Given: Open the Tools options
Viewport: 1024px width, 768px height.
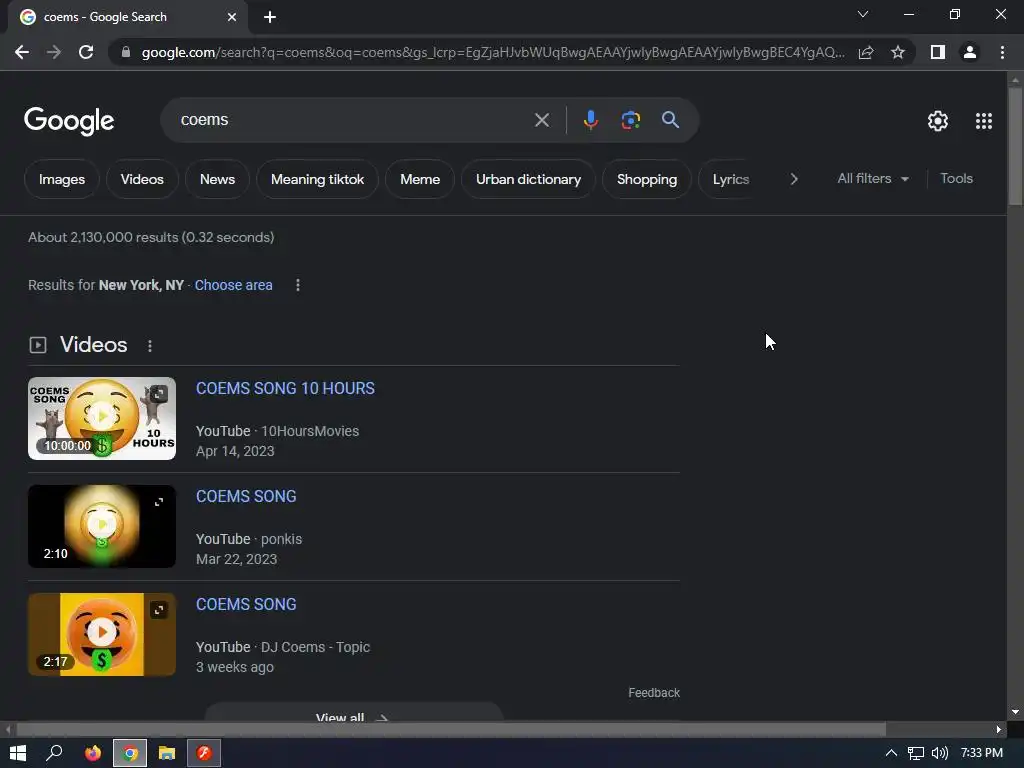Looking at the screenshot, I should (x=956, y=178).
